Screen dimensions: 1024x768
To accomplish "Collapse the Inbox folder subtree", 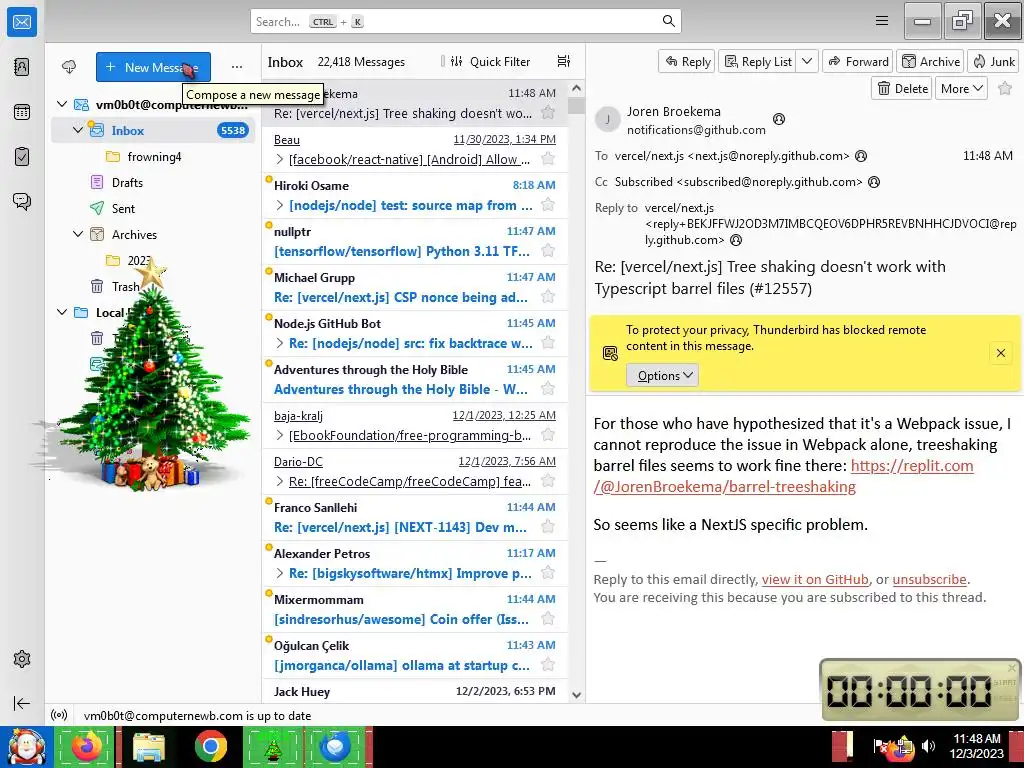I will tap(78, 130).
